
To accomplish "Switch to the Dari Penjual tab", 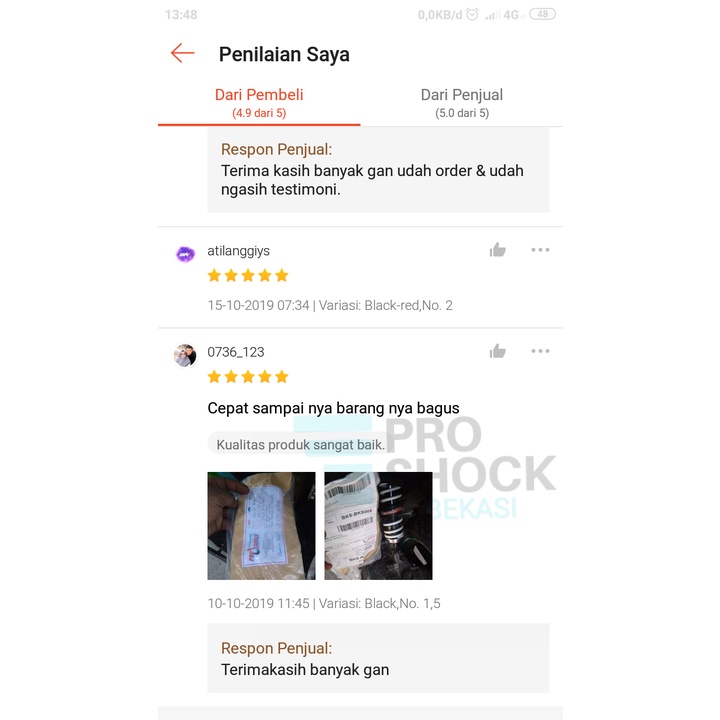I will pos(461,103).
